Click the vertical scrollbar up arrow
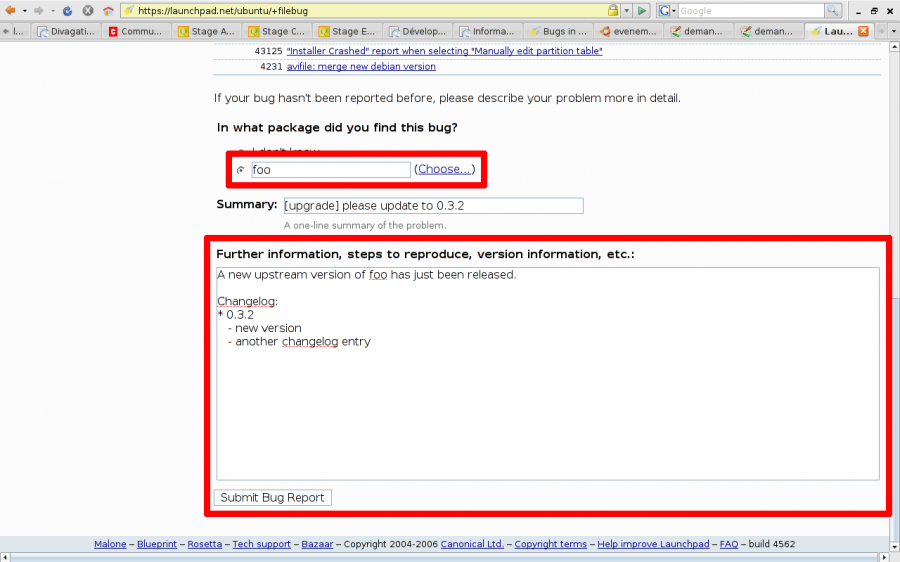Screen dimensions: 900x562 pos(894,47)
